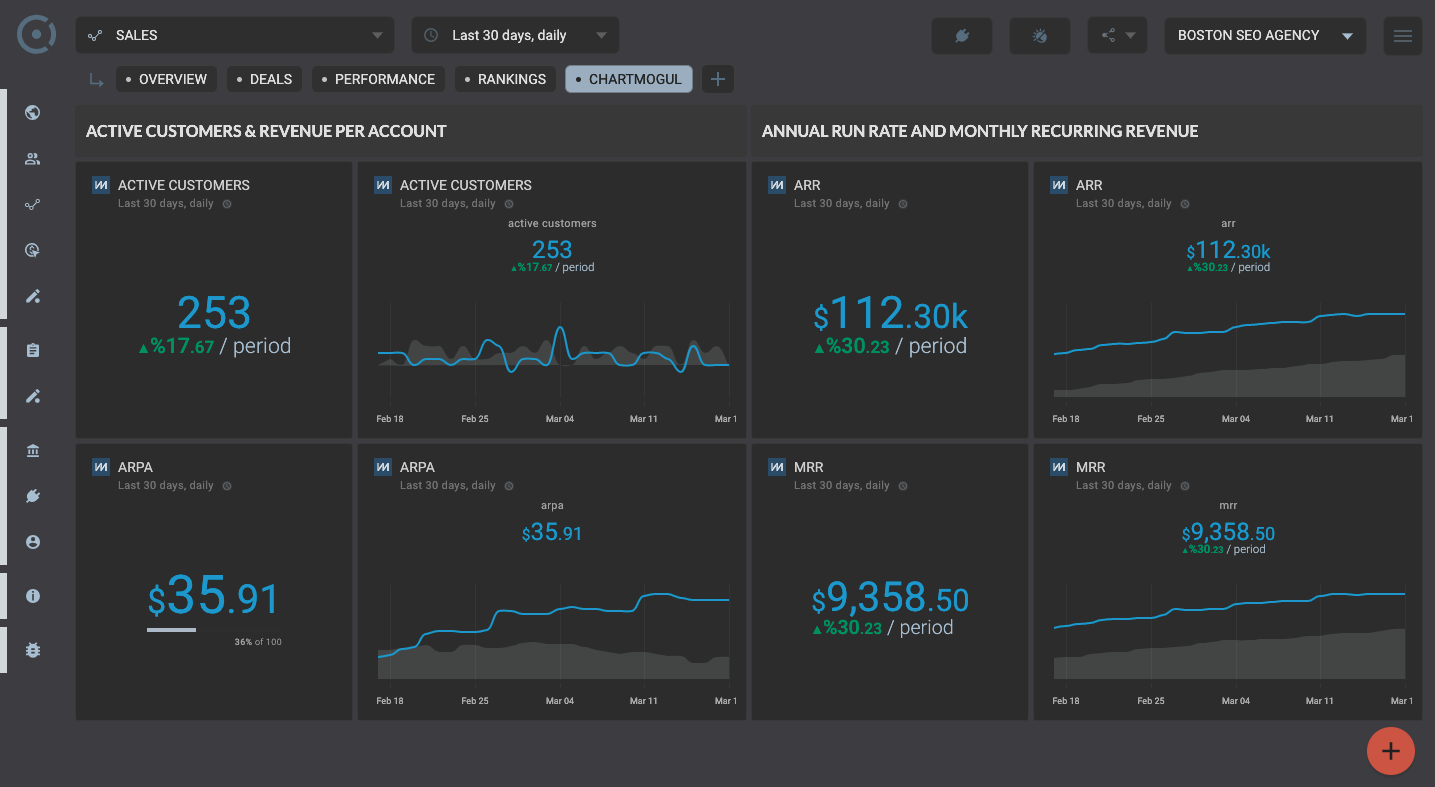The width and height of the screenshot is (1435, 787).
Task: Click the Active Customers line chart
Action: 553,350
